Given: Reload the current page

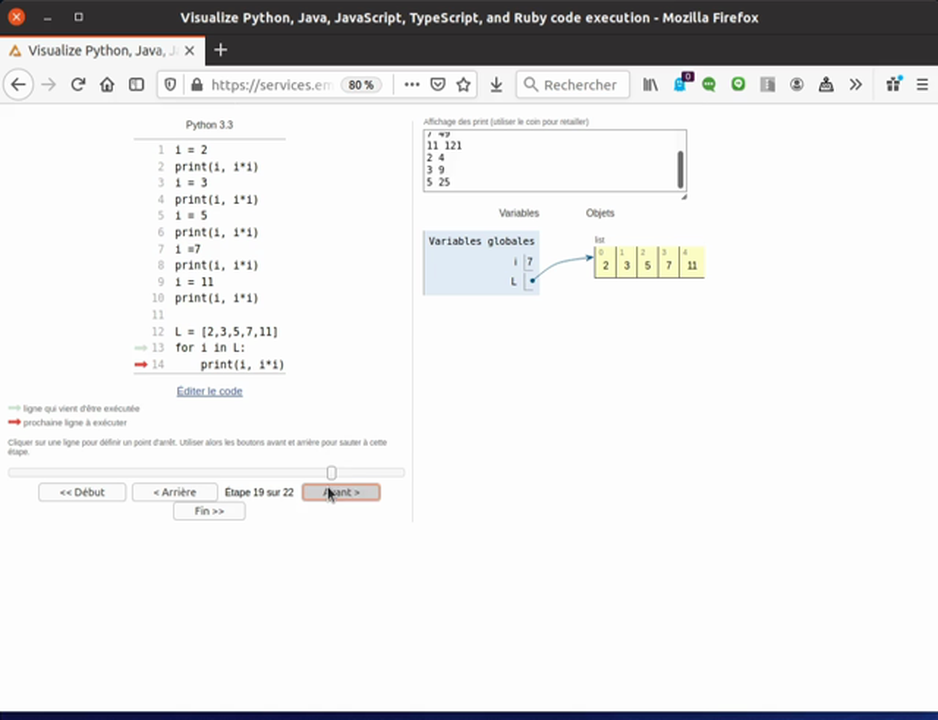Looking at the screenshot, I should pyautogui.click(x=78, y=85).
